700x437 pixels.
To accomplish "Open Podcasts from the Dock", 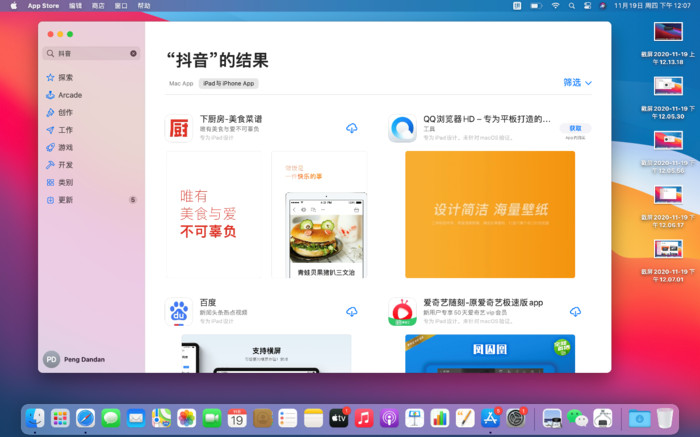I will coord(389,418).
